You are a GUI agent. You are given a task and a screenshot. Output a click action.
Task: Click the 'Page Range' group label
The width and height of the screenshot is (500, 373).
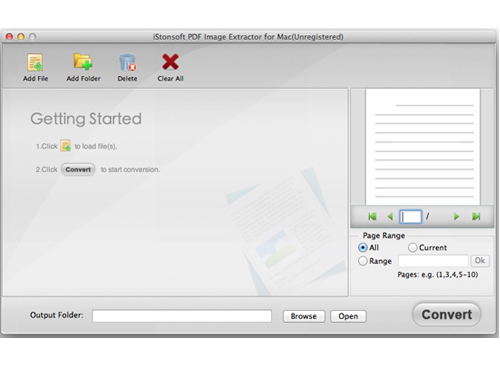[384, 235]
